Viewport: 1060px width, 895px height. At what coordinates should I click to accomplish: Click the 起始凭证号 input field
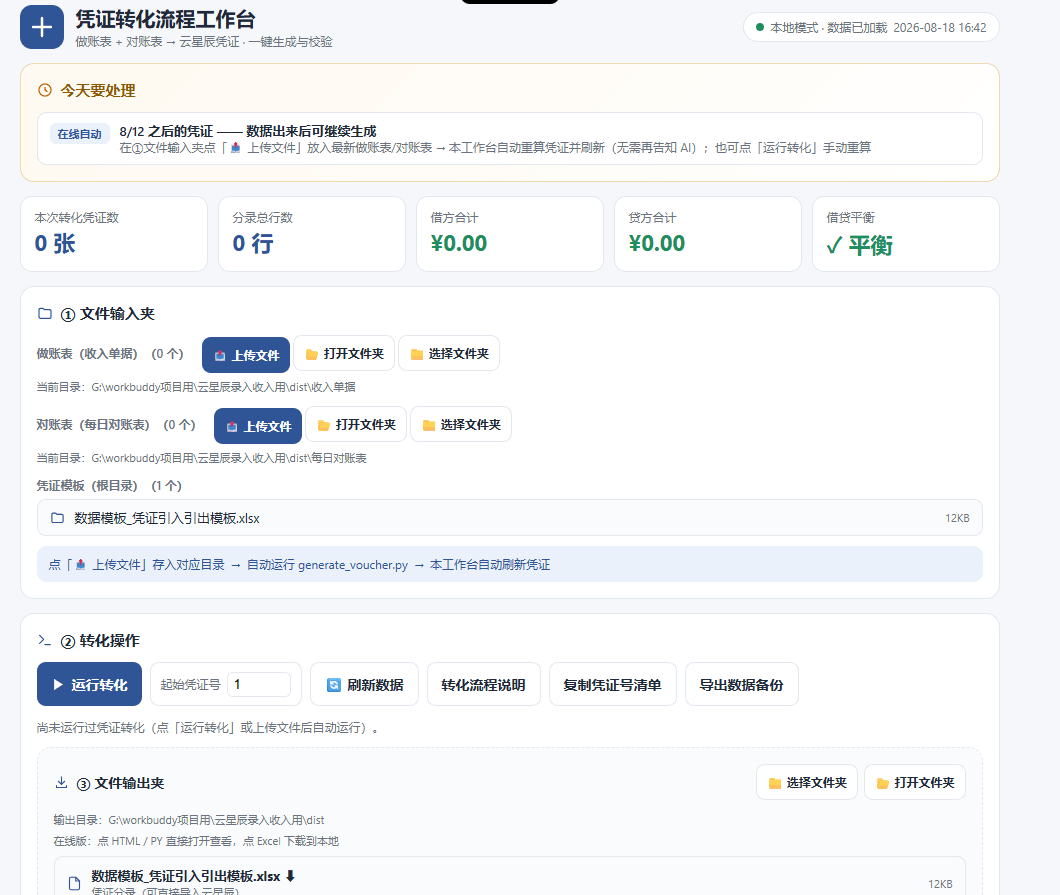(x=259, y=684)
